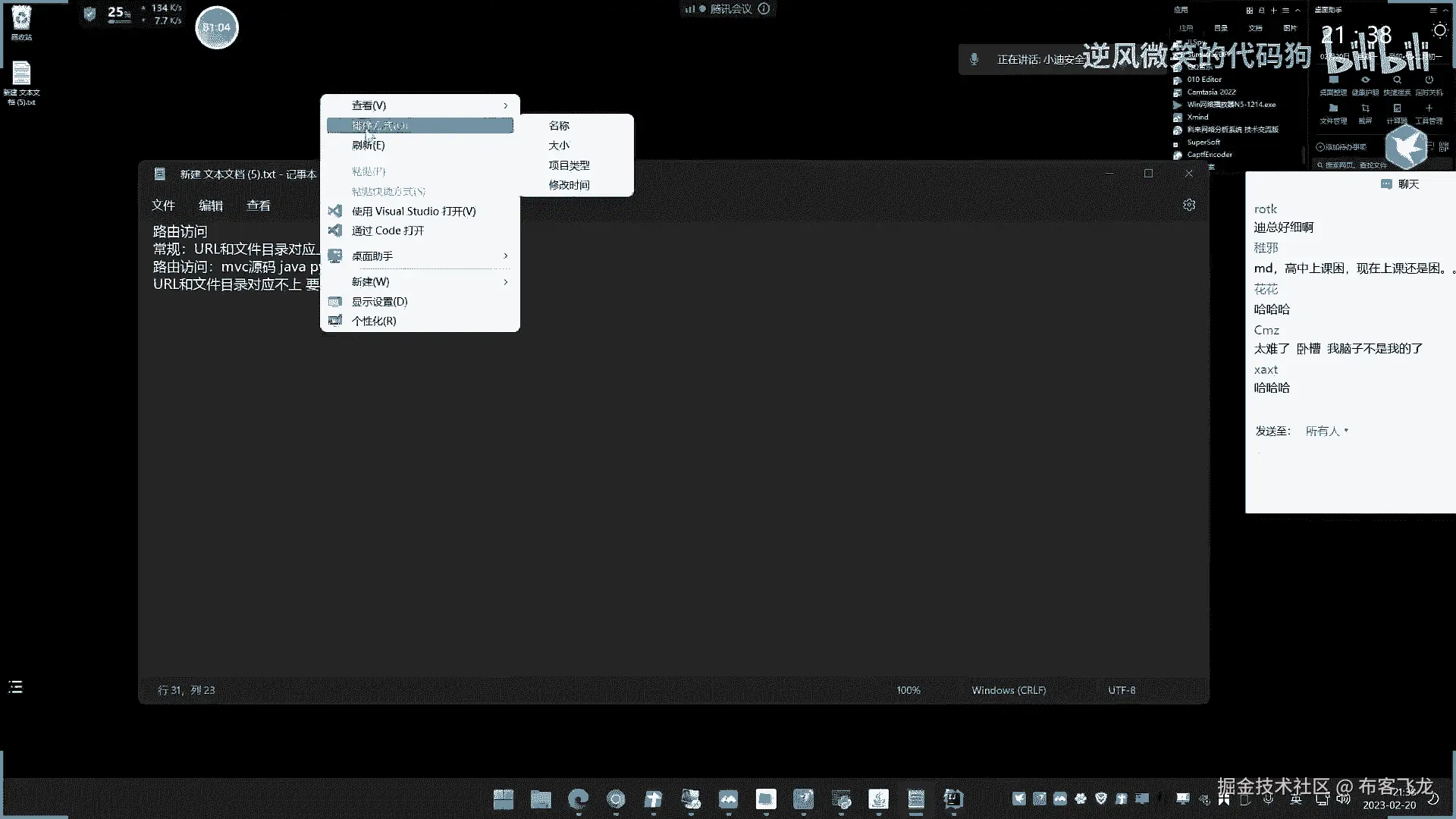The height and width of the screenshot is (819, 1456).
Task: Open File Explorer in the taskbar
Action: coord(541,799)
